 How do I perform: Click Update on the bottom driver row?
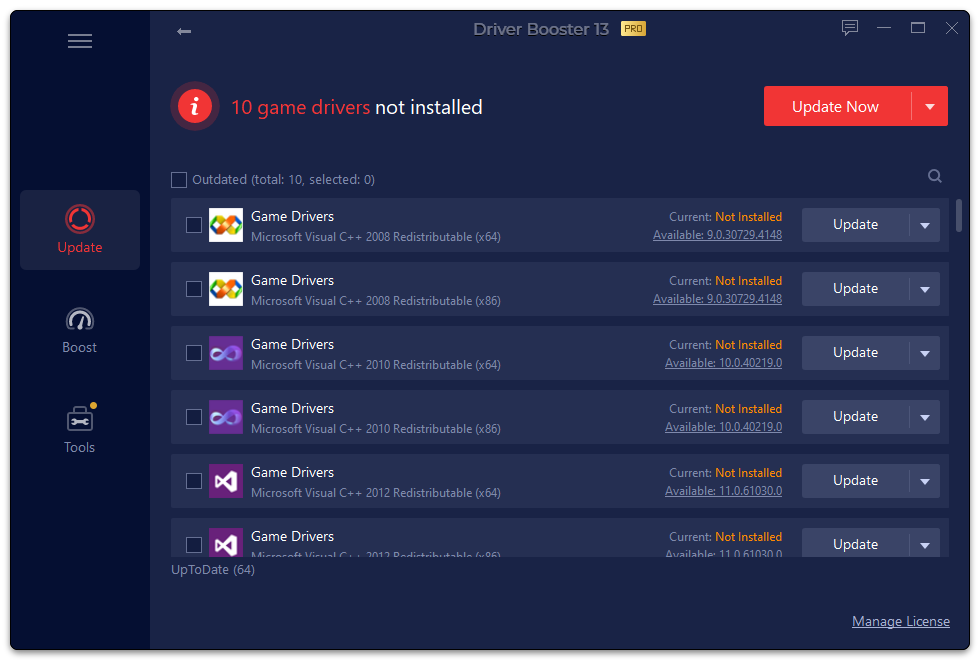855,544
